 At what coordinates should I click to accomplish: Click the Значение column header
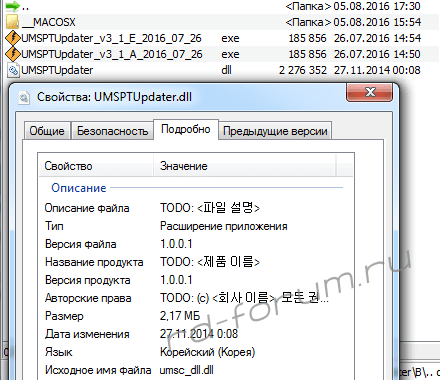[x=245, y=166]
